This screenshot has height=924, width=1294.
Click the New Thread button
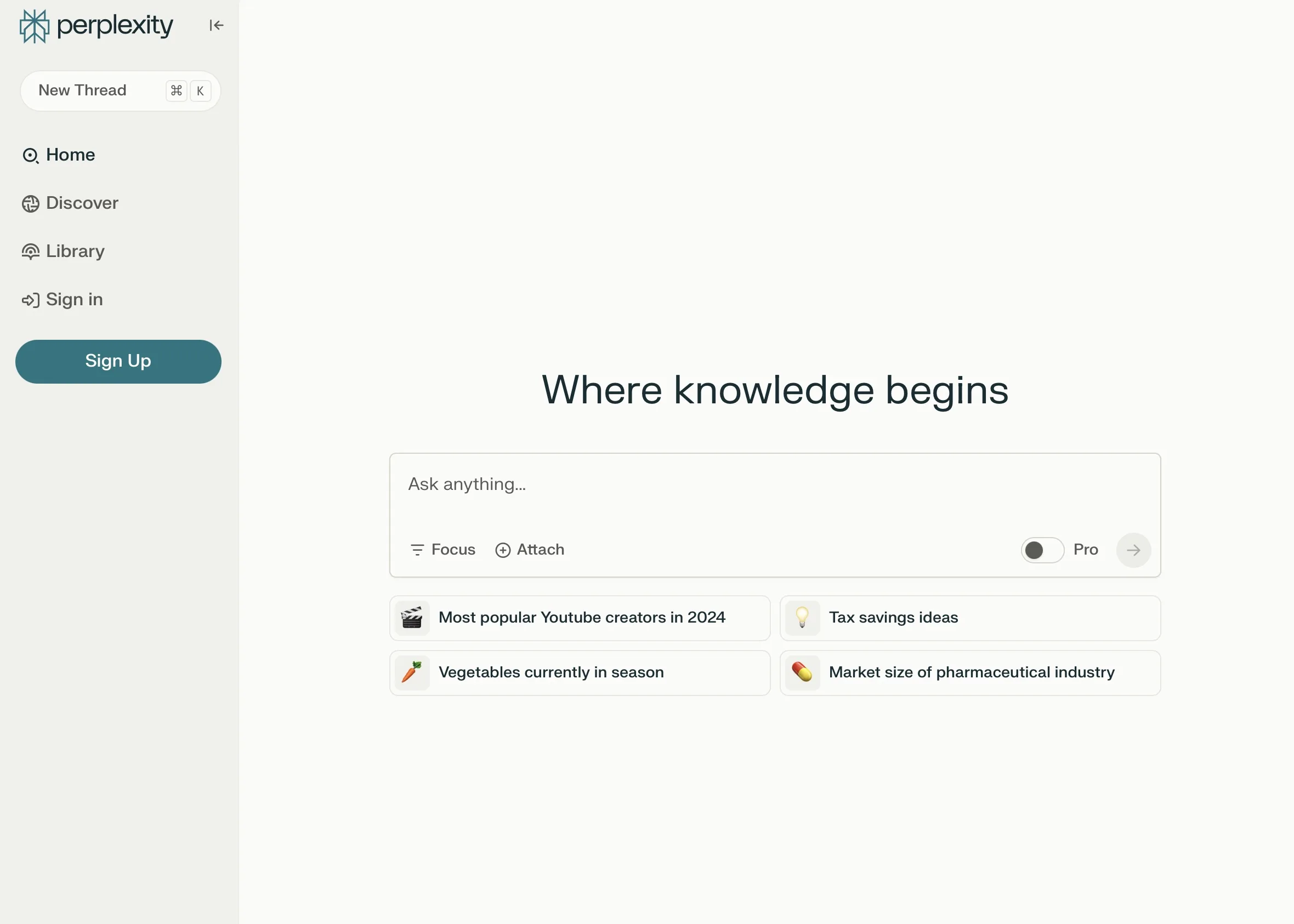120,90
